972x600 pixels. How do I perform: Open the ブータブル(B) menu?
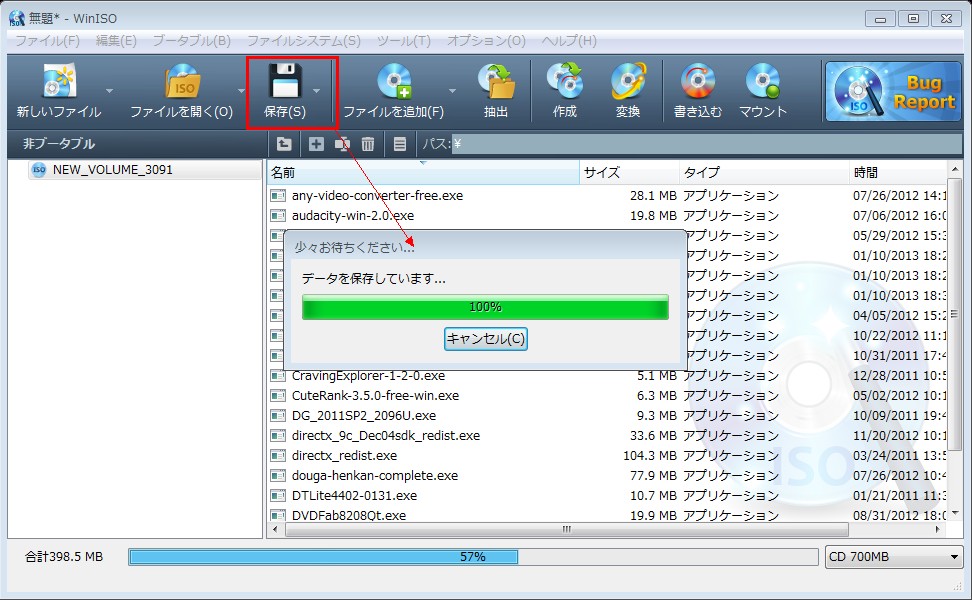coord(192,41)
